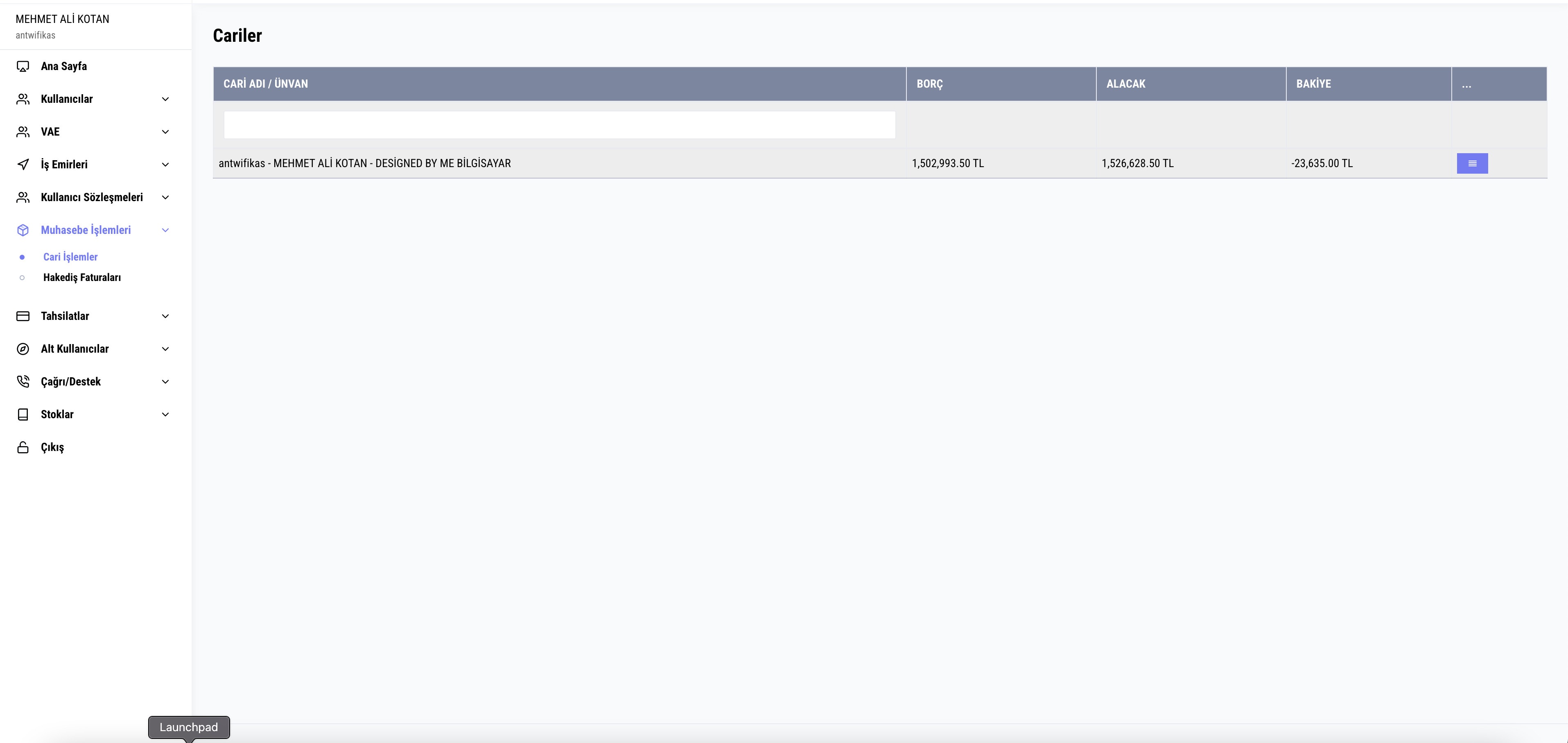
Task: Click the Çağrı/Destek phone icon
Action: point(23,382)
